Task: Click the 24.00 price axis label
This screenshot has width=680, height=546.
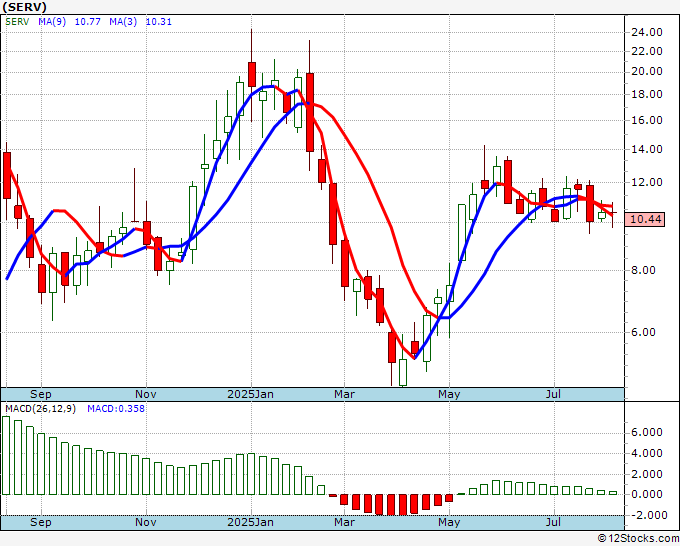Action: pos(647,32)
